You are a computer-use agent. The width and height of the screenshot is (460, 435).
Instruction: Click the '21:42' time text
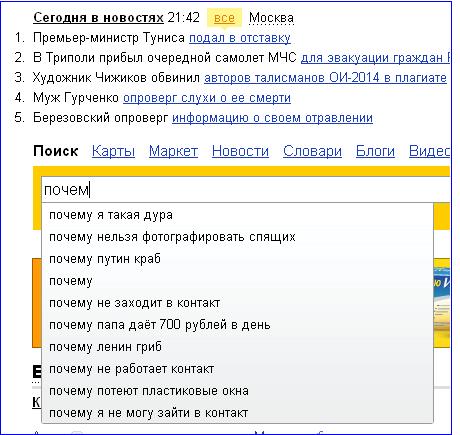(183, 18)
